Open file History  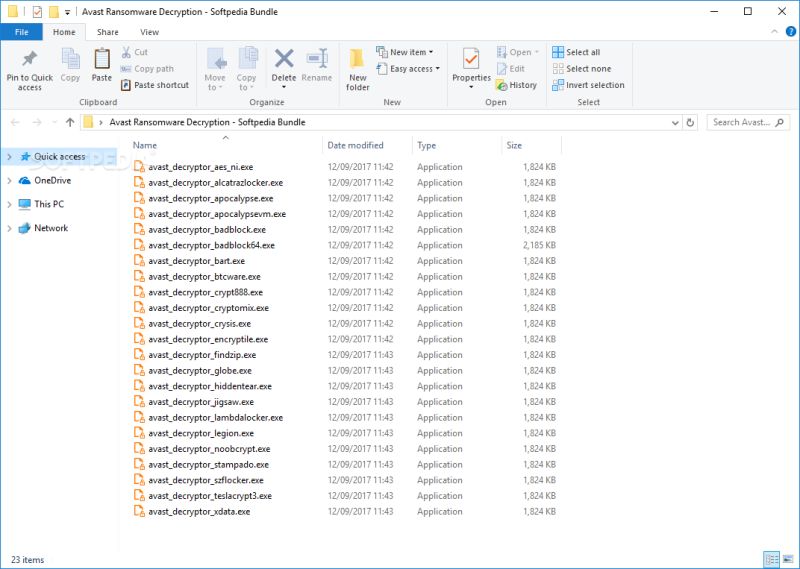pos(516,85)
